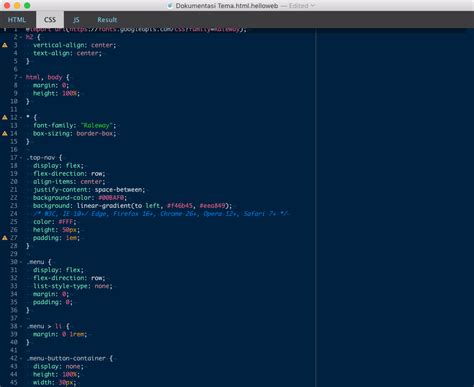The height and width of the screenshot is (387, 474).
Task: Click the #f46b45 gradient color value
Action: (x=180, y=206)
